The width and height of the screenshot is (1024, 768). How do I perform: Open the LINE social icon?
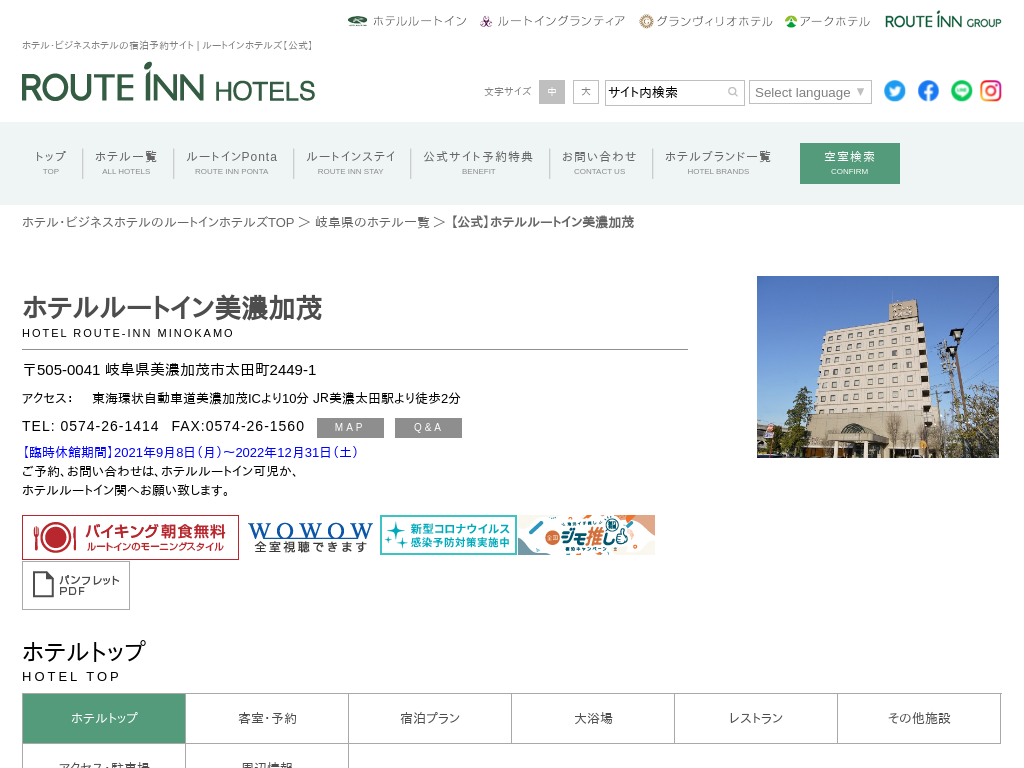point(961,91)
